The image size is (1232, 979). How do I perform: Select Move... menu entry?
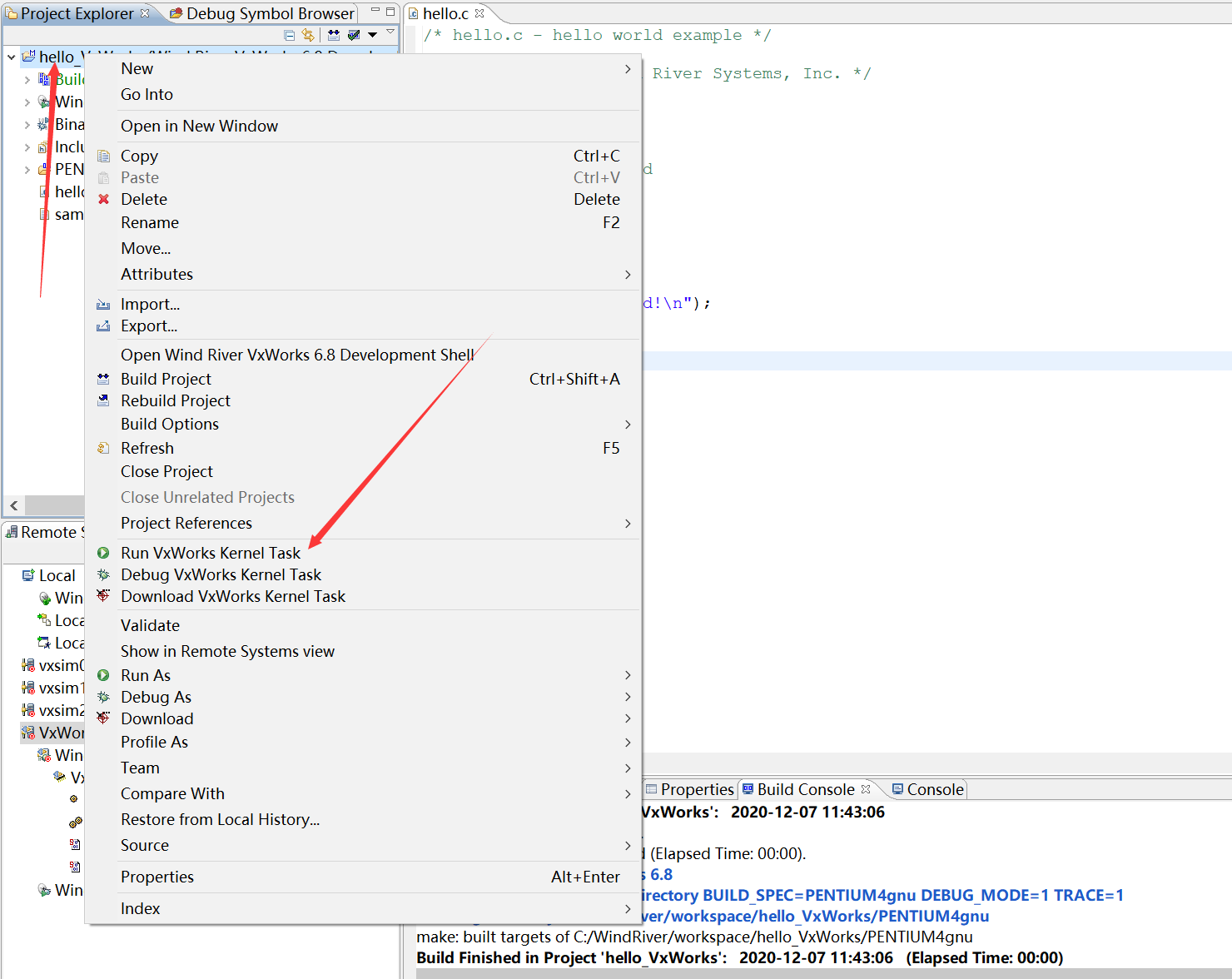point(363,248)
